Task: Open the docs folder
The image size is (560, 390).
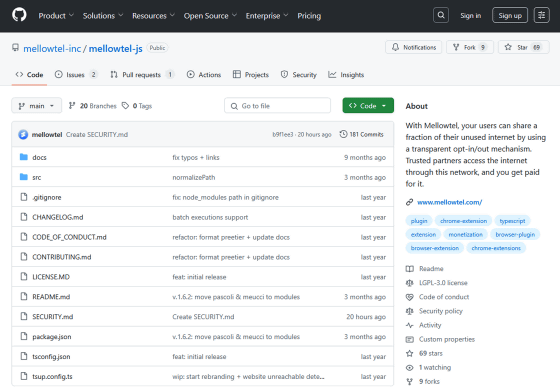Action: coord(39,158)
